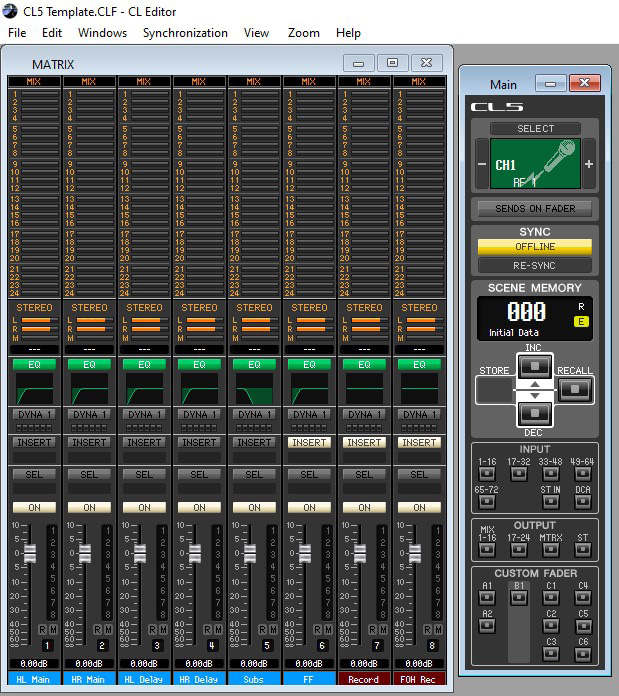Open Custom Fader bank C6

[583, 654]
